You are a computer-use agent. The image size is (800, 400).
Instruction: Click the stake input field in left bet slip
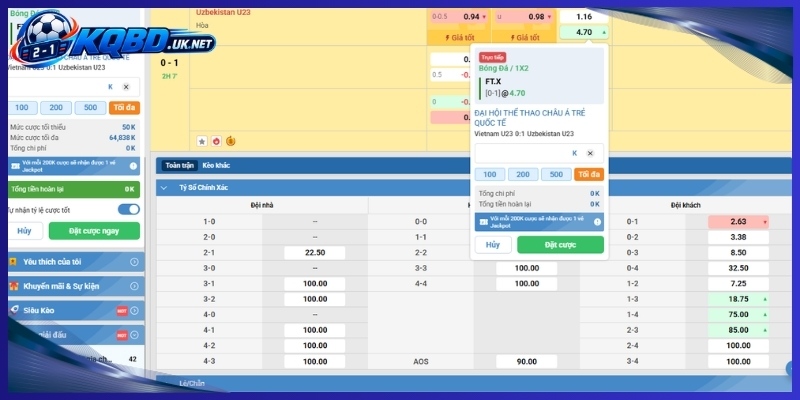point(73,87)
